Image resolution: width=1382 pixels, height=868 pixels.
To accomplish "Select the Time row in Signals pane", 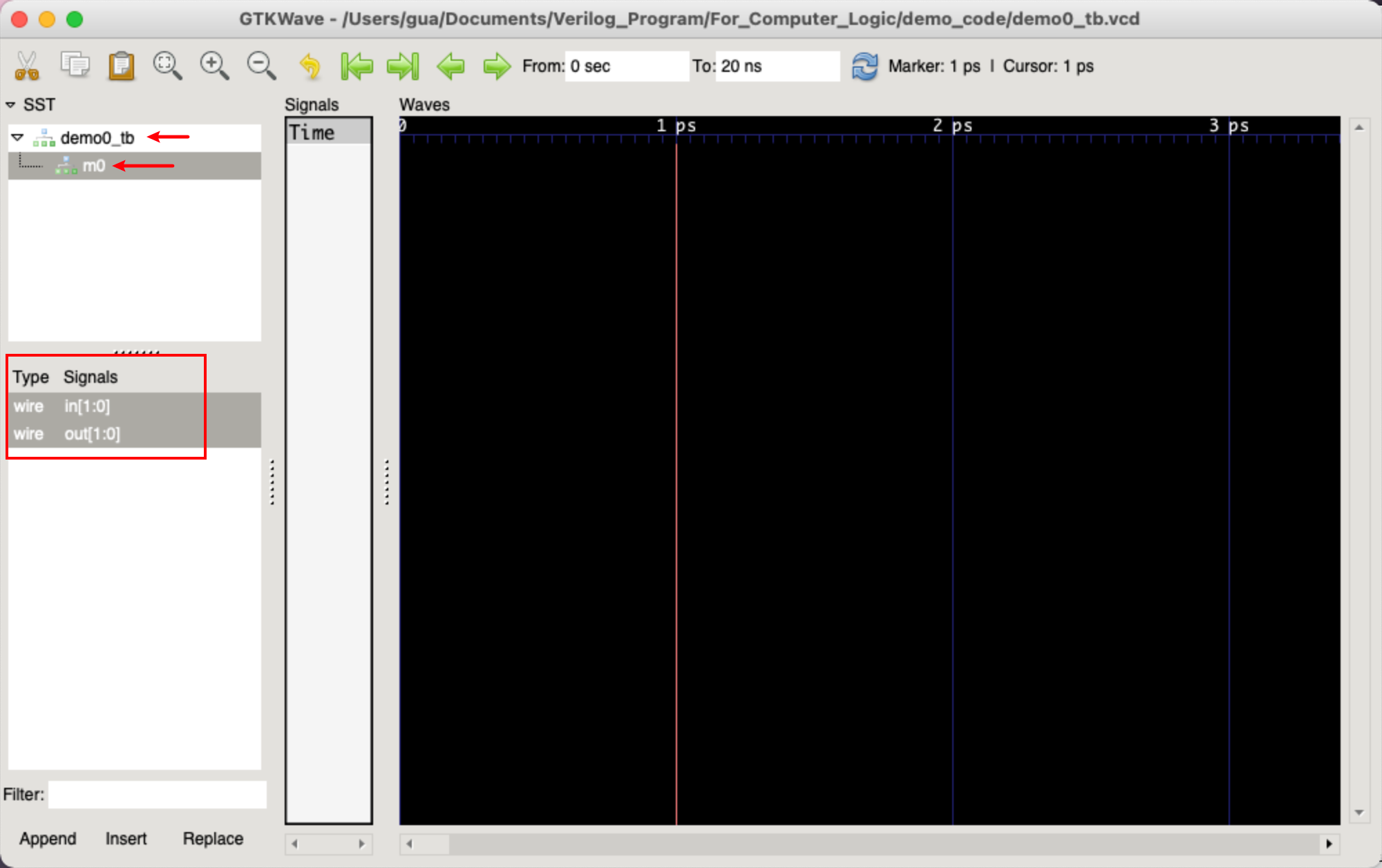I will coord(329,132).
